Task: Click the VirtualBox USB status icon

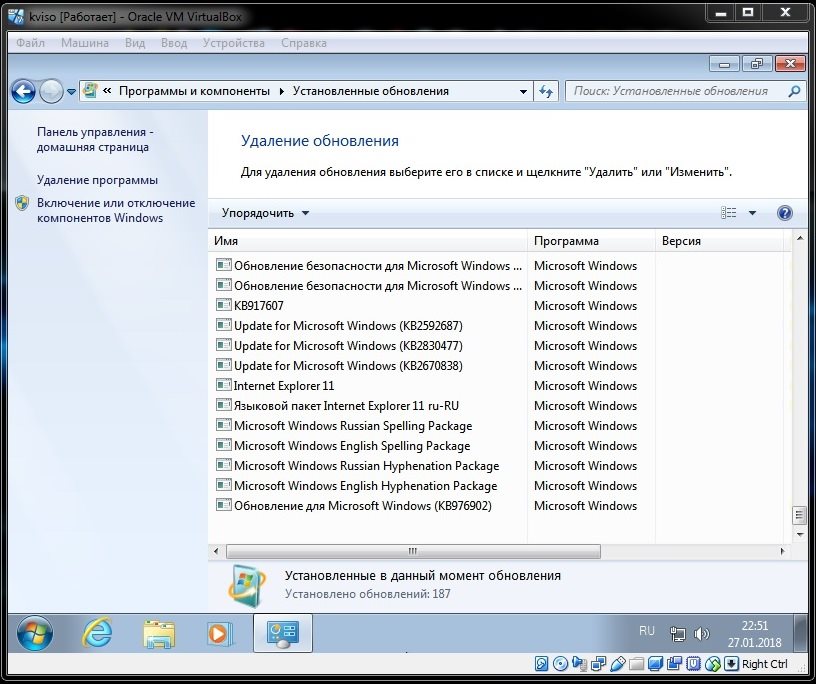Action: point(618,664)
